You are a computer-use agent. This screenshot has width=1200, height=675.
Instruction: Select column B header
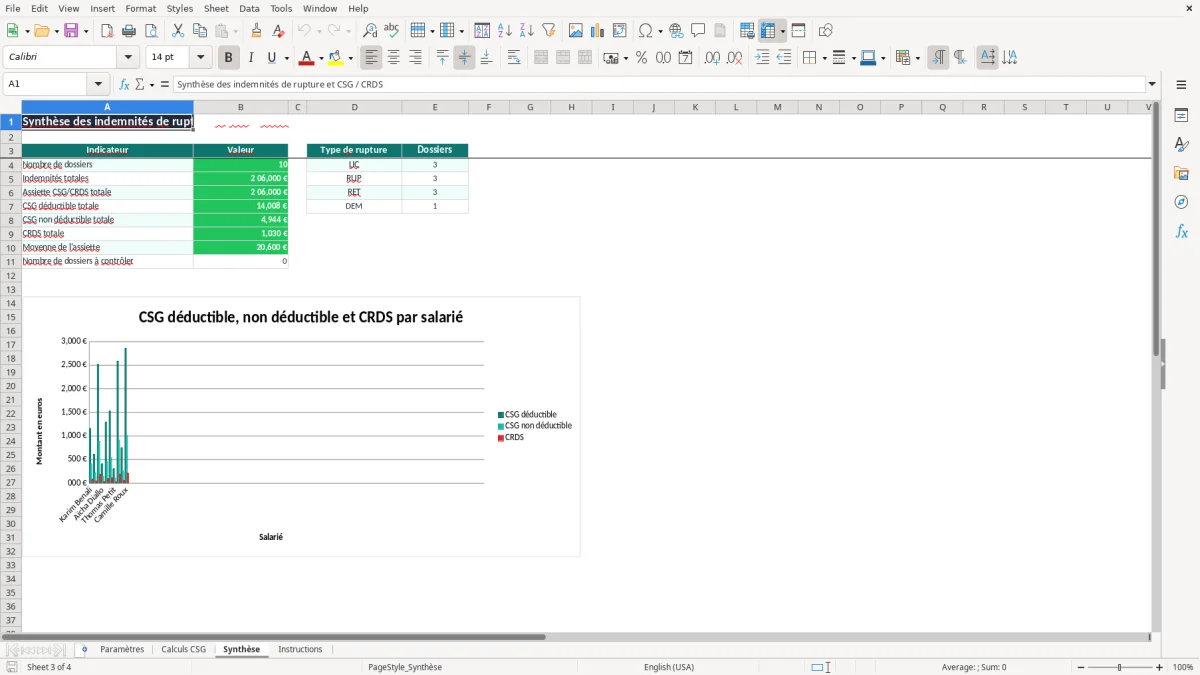[240, 107]
